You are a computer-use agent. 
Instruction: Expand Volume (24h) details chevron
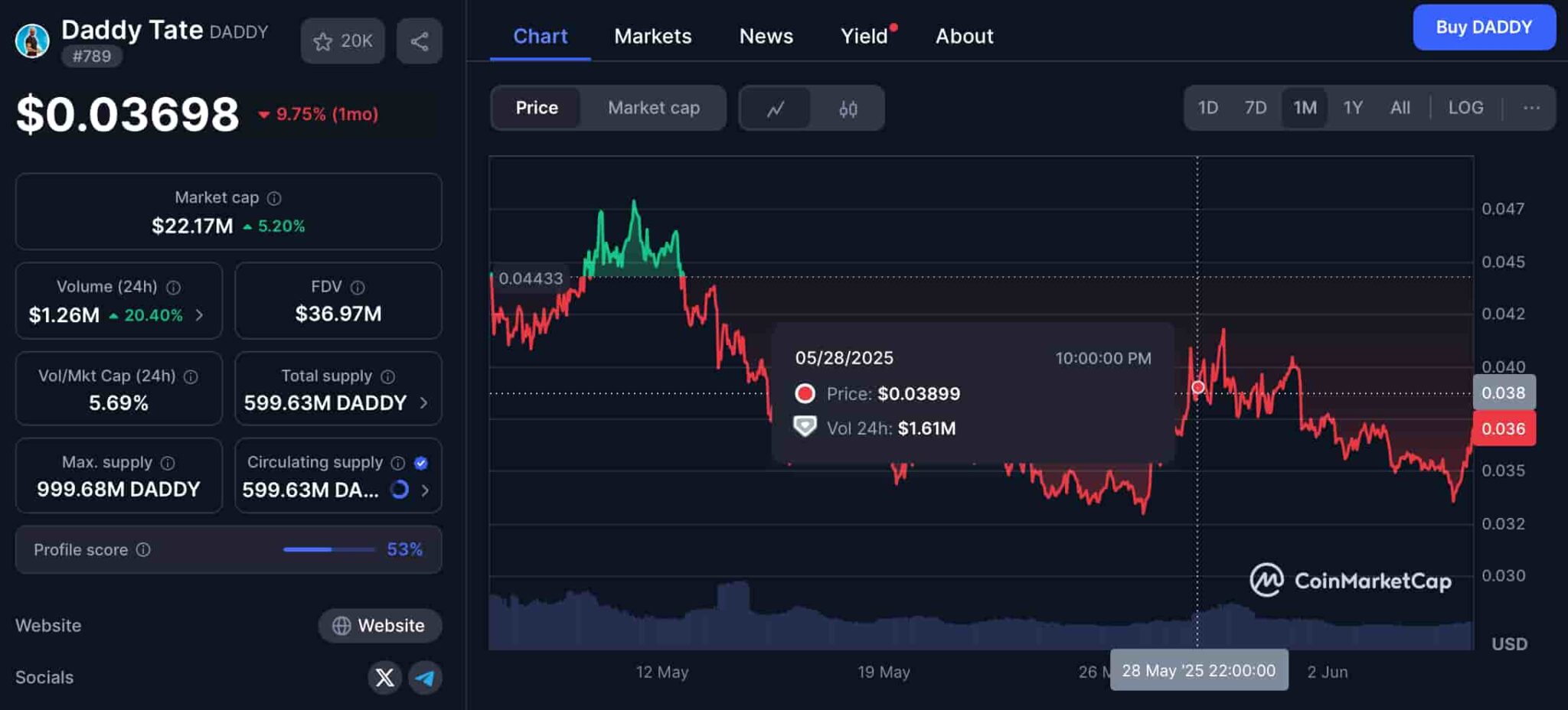(200, 315)
